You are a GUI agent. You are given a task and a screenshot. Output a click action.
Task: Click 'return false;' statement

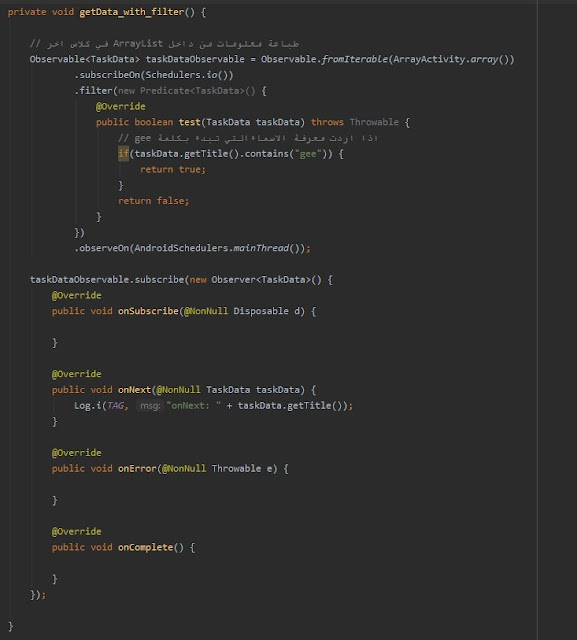click(x=153, y=201)
